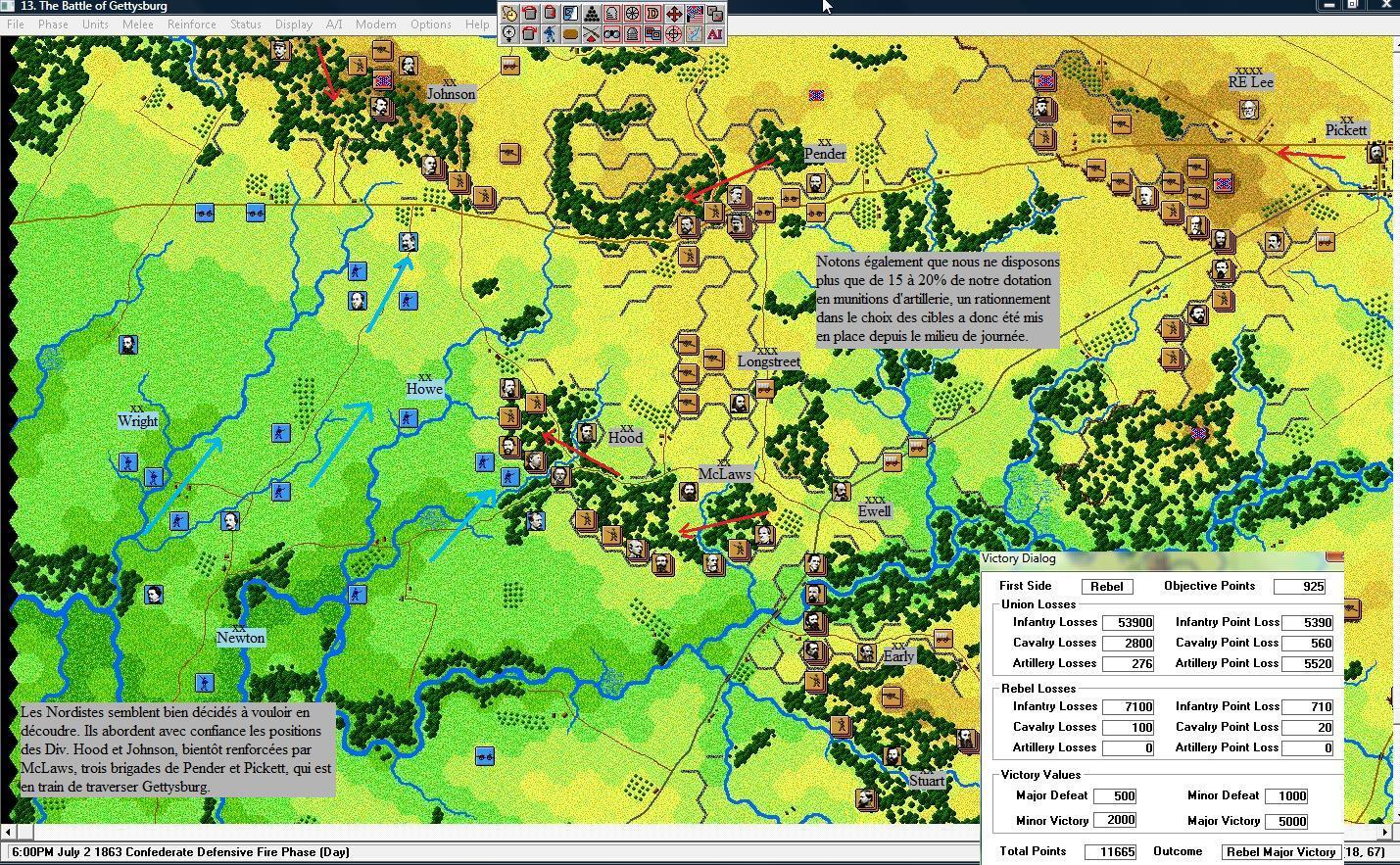The width and height of the screenshot is (1400, 865).
Task: Click the red-cornered square icon beside the turn counterclockwise icon
Action: coord(551,14)
